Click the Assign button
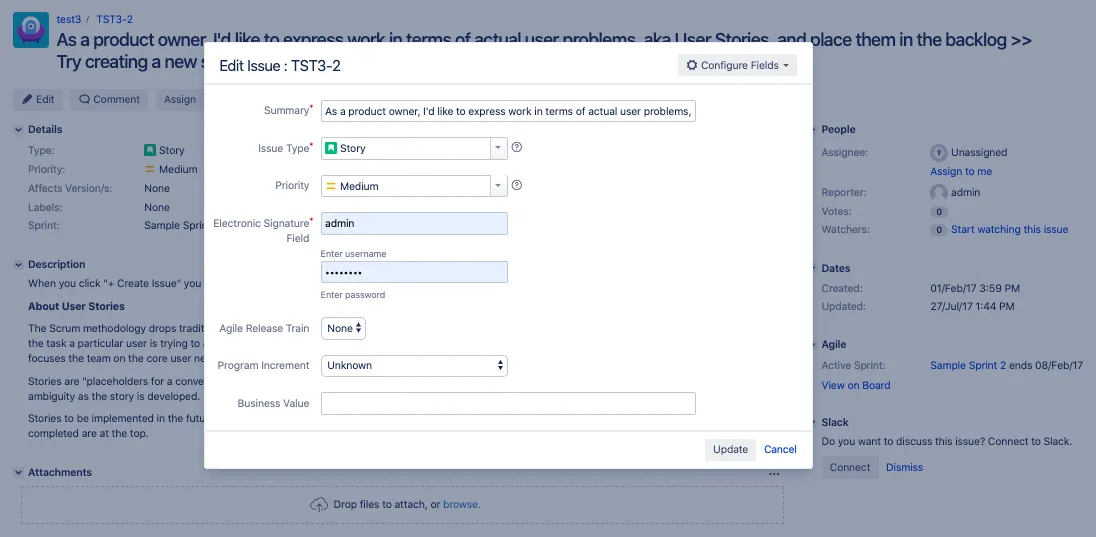The width and height of the screenshot is (1096, 537). pos(180,99)
